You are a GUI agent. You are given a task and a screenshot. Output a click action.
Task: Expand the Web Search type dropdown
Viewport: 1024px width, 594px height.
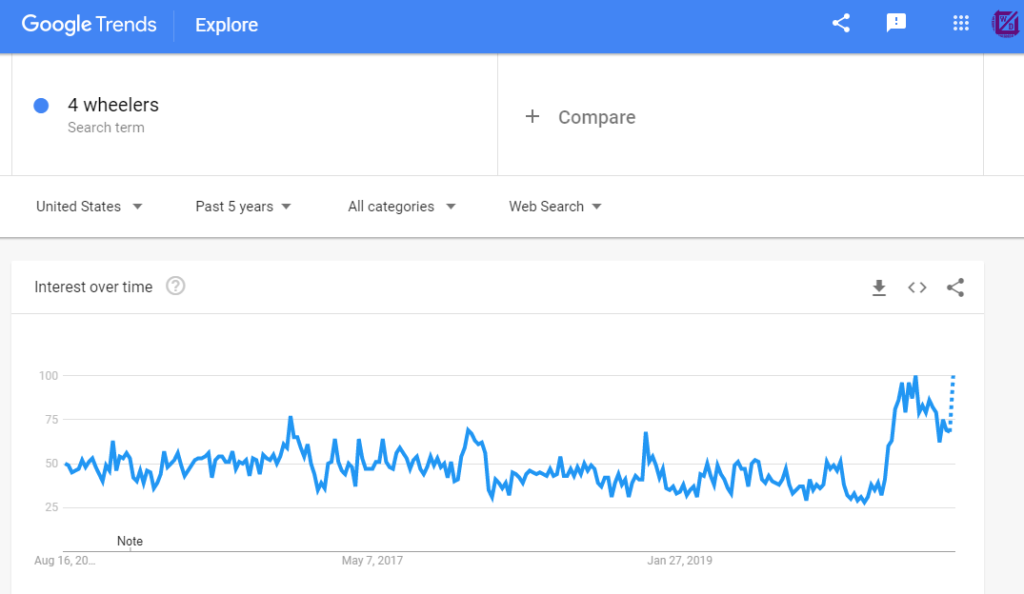tap(555, 206)
